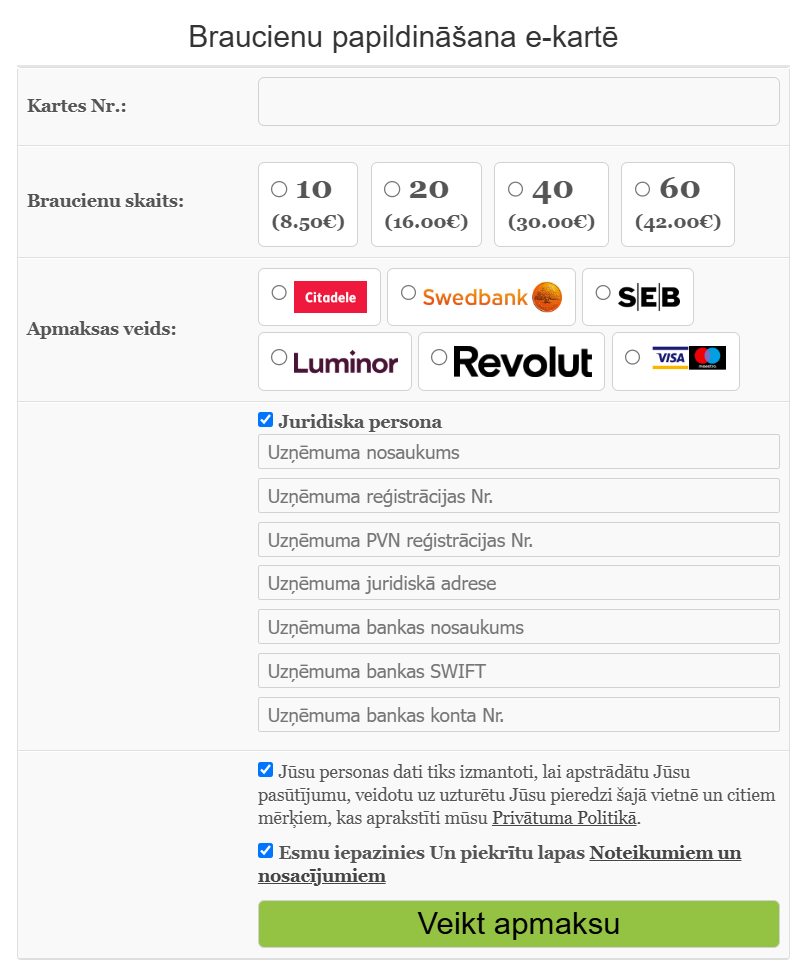Pick the 60 rides option

642,189
